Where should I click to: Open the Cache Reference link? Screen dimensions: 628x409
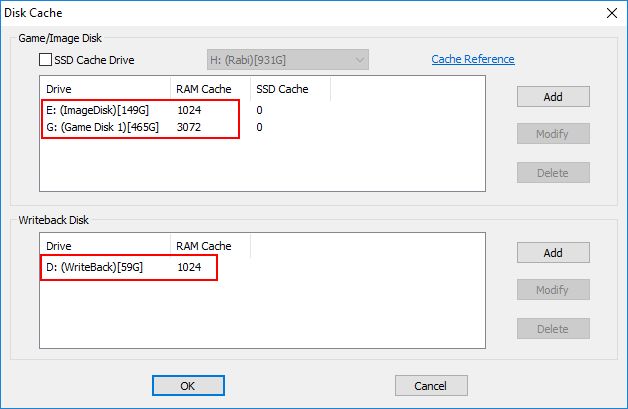point(473,59)
